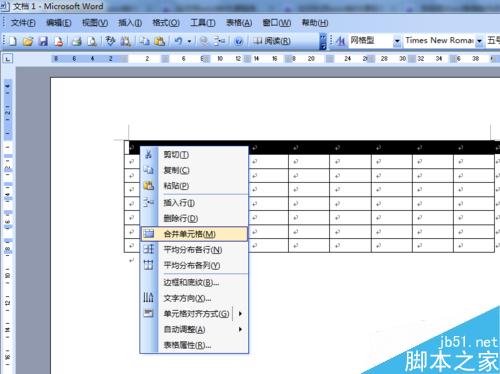
Task: Open toolbar options handle beside Reading button
Action: 323,41
